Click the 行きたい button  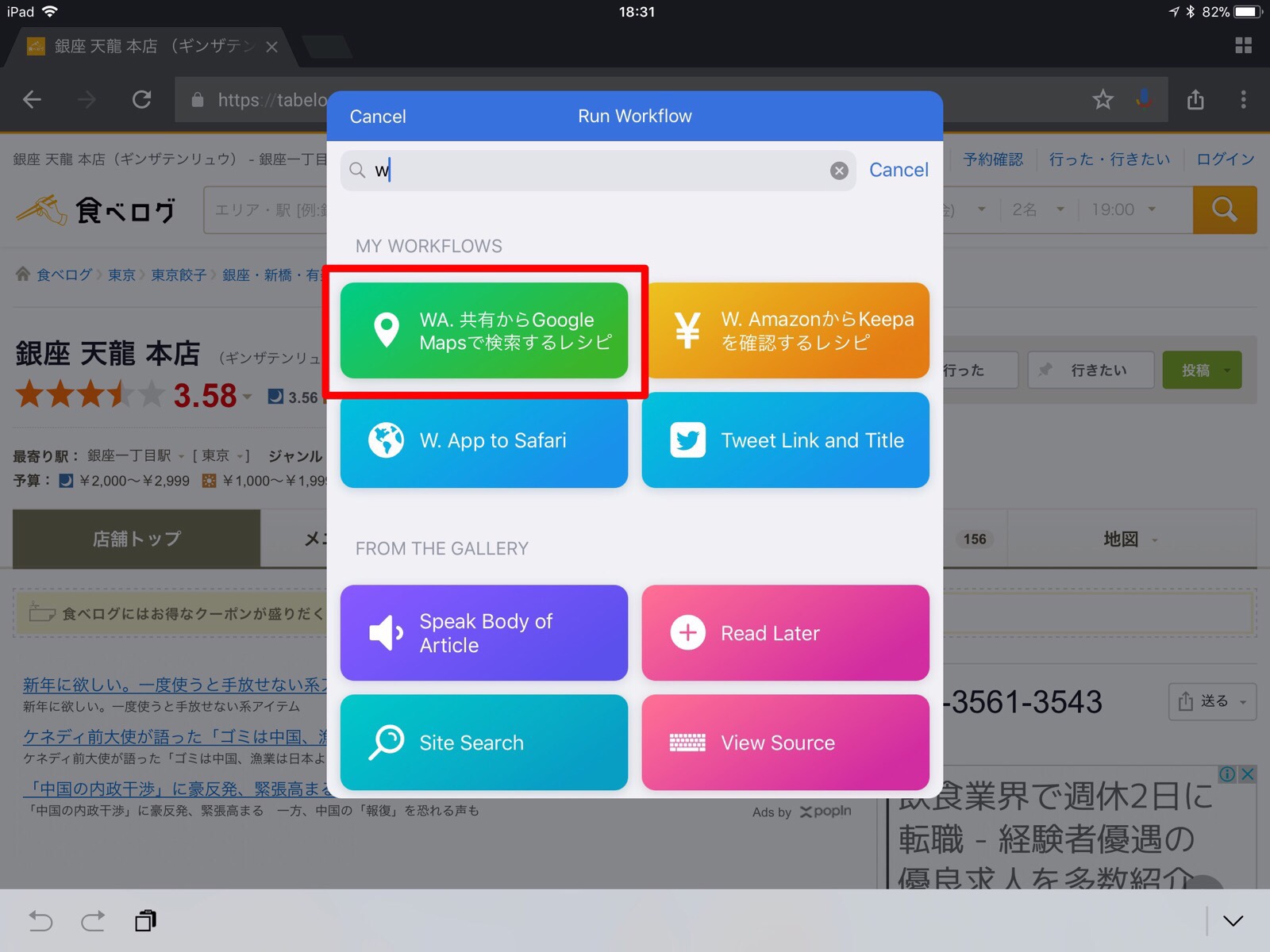(x=1091, y=370)
